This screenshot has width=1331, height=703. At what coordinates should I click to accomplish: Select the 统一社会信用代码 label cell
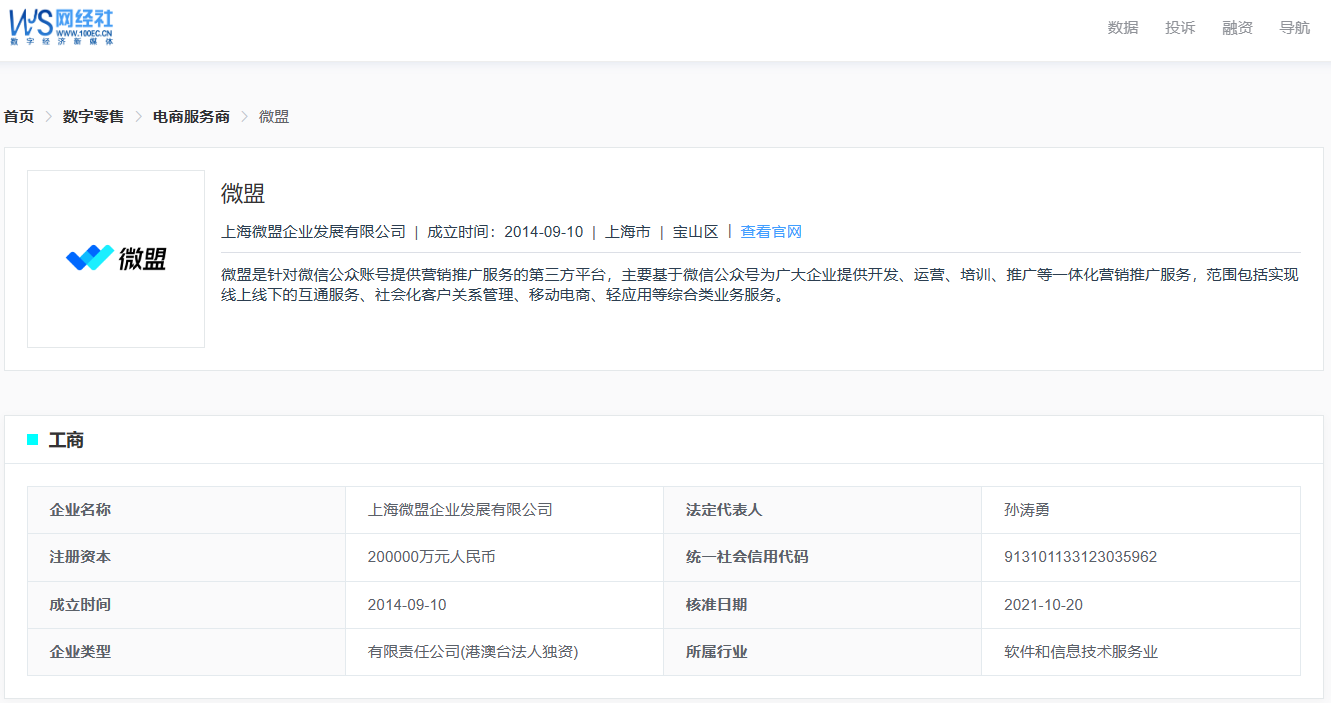click(x=822, y=557)
